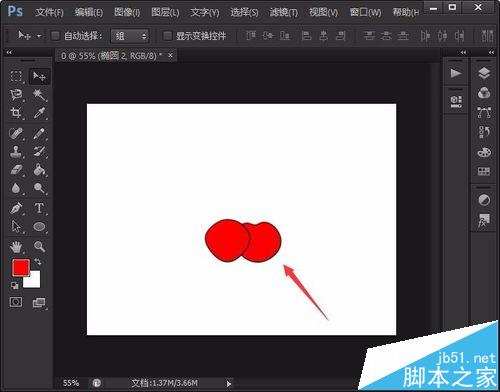This screenshot has height=392, width=500.
Task: Select the document tab 椭圆 2, RGB/8
Action: click(x=112, y=56)
